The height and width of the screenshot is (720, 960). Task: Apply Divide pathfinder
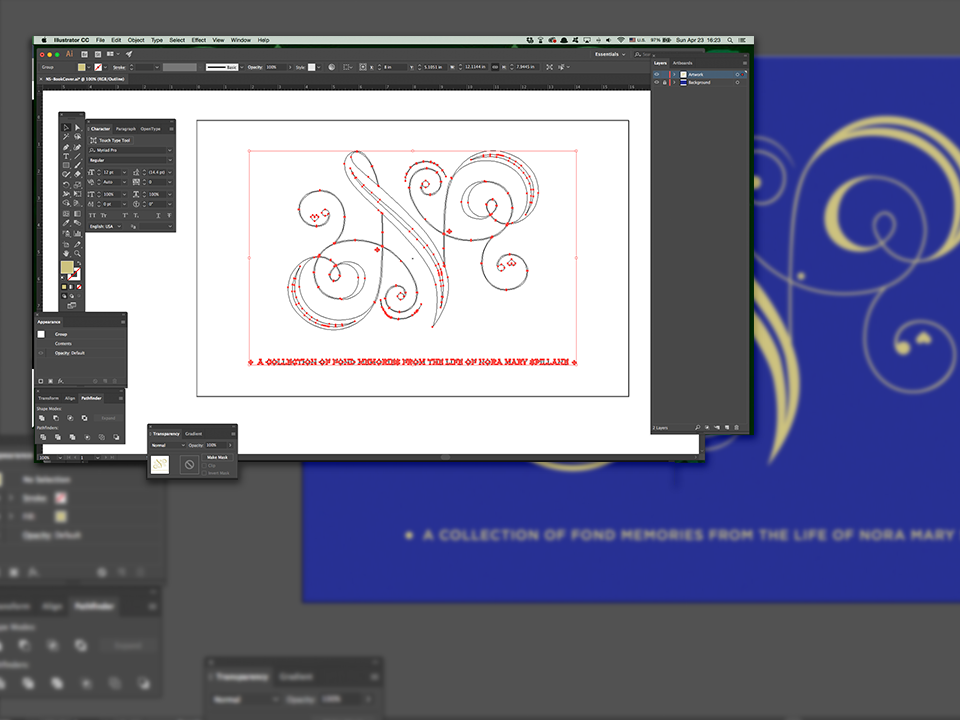43,437
